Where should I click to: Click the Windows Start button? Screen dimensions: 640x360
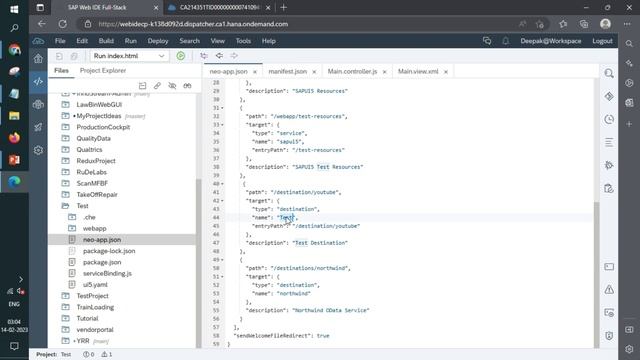tap(14, 9)
